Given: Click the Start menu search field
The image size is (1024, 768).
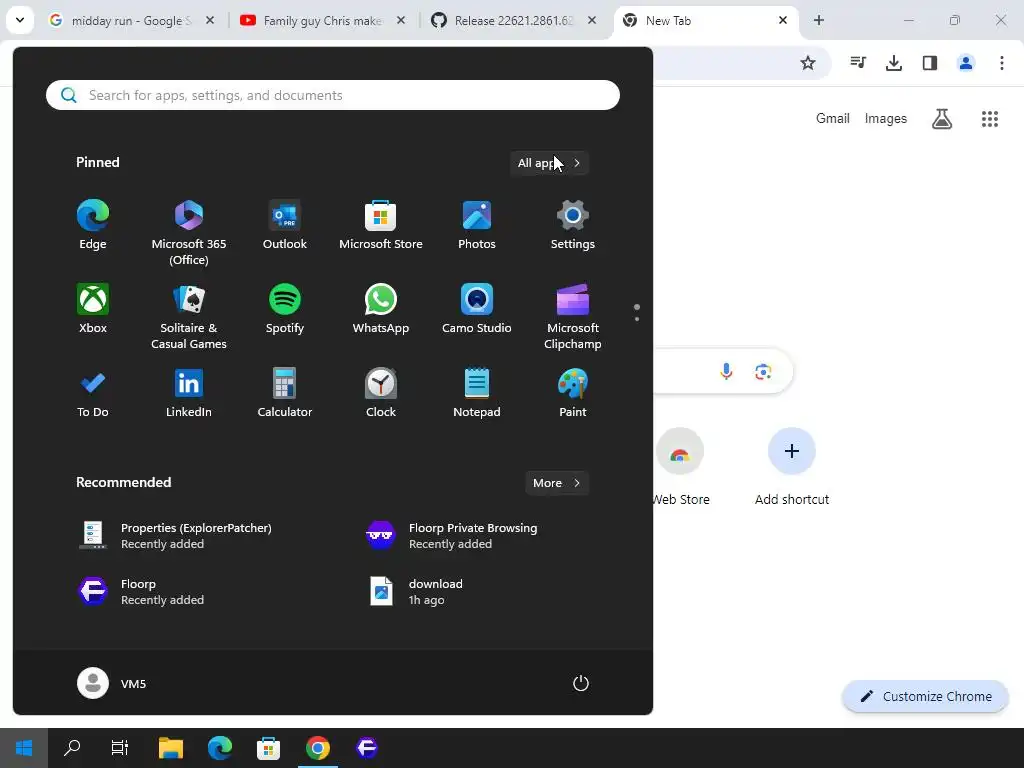Looking at the screenshot, I should (x=332, y=95).
